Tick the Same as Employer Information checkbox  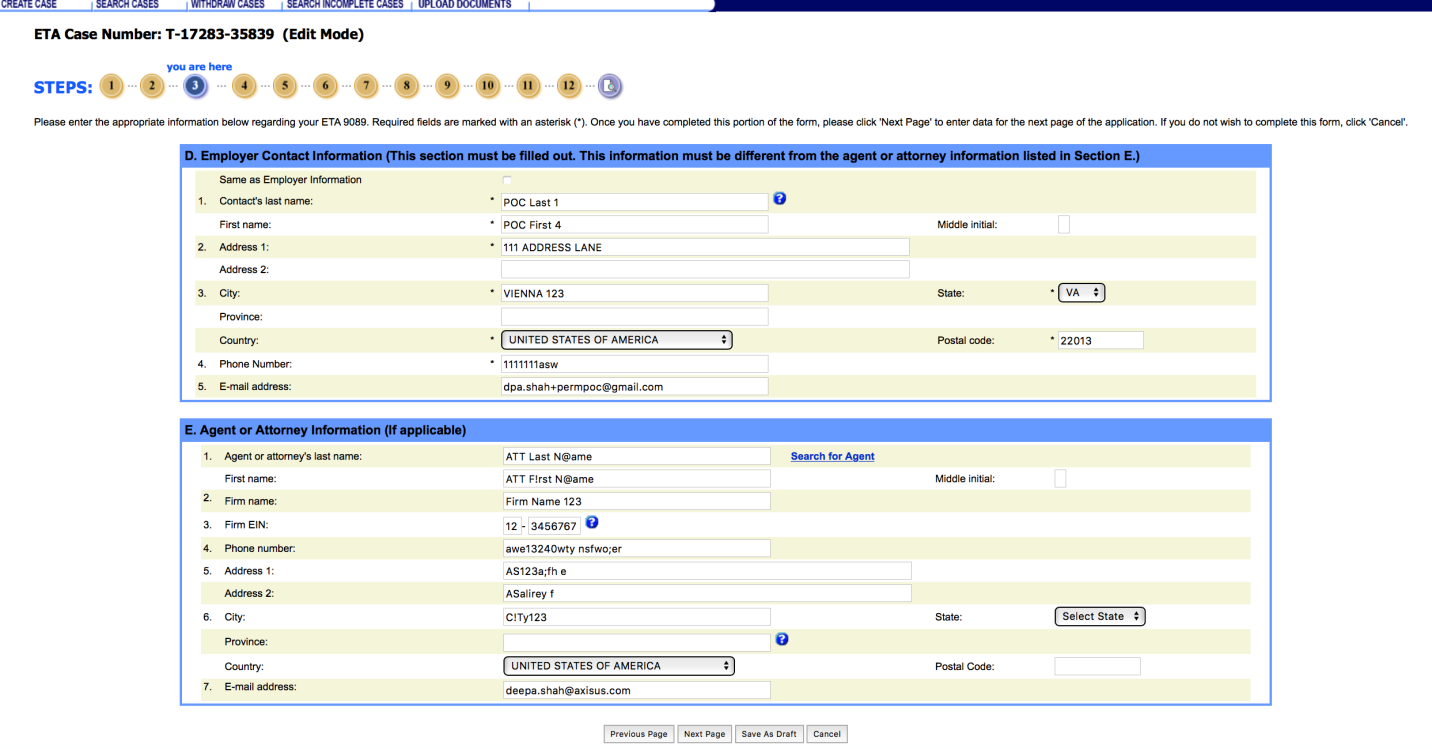tap(507, 180)
